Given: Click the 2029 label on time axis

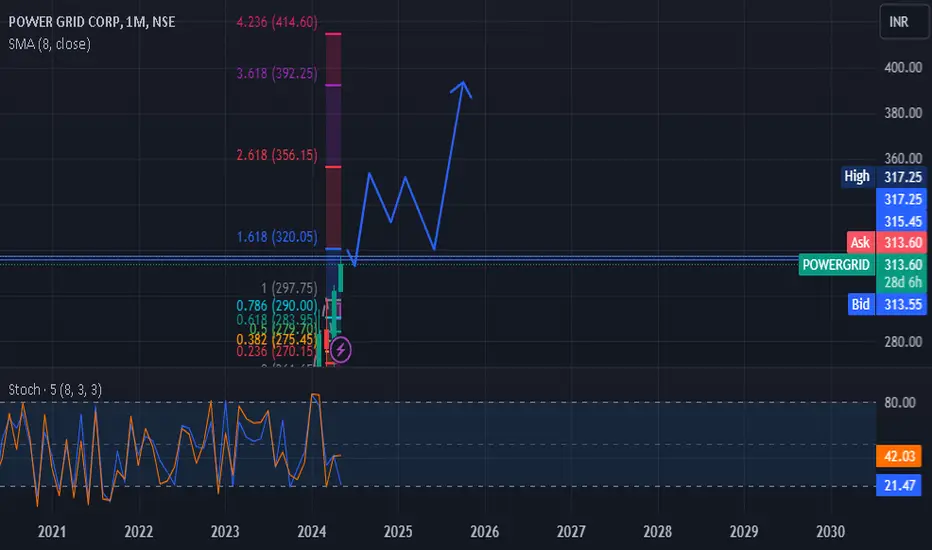Looking at the screenshot, I should (744, 532).
